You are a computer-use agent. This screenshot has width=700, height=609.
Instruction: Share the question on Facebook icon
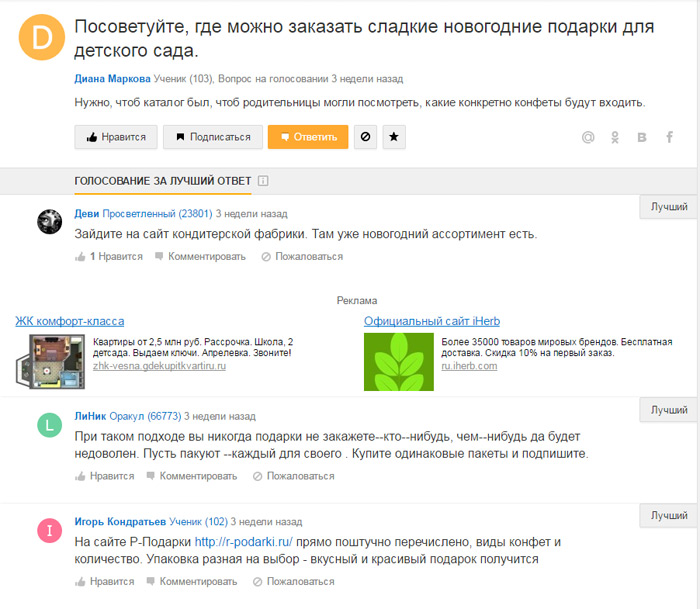click(669, 137)
